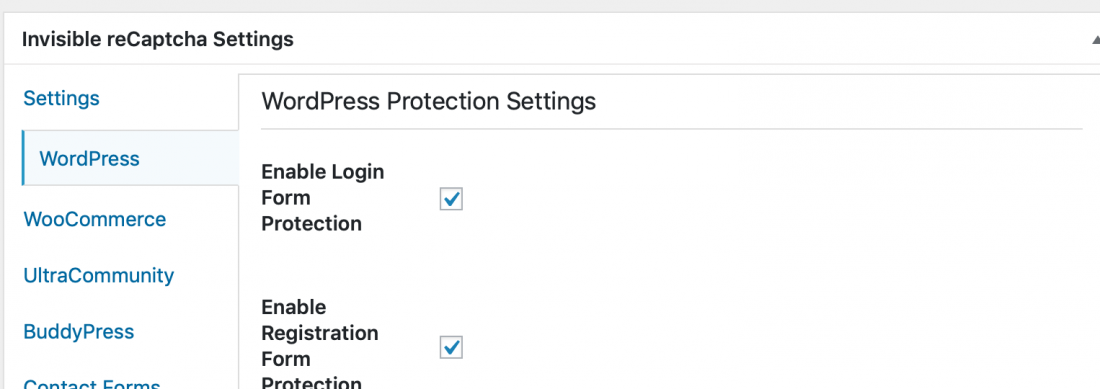Viewport: 1100px width, 389px height.
Task: Click the Invisible reCaptcha Settings panel title
Action: tap(158, 39)
